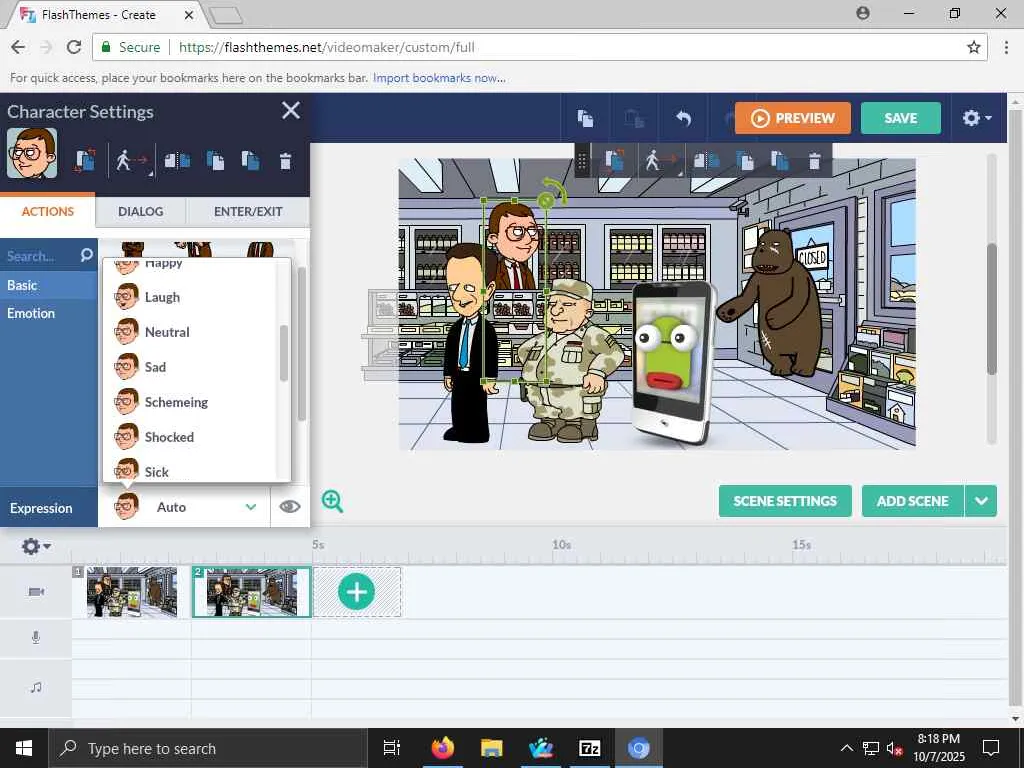The width and height of the screenshot is (1024, 768).
Task: Click the ADD SCENE button
Action: click(x=912, y=501)
